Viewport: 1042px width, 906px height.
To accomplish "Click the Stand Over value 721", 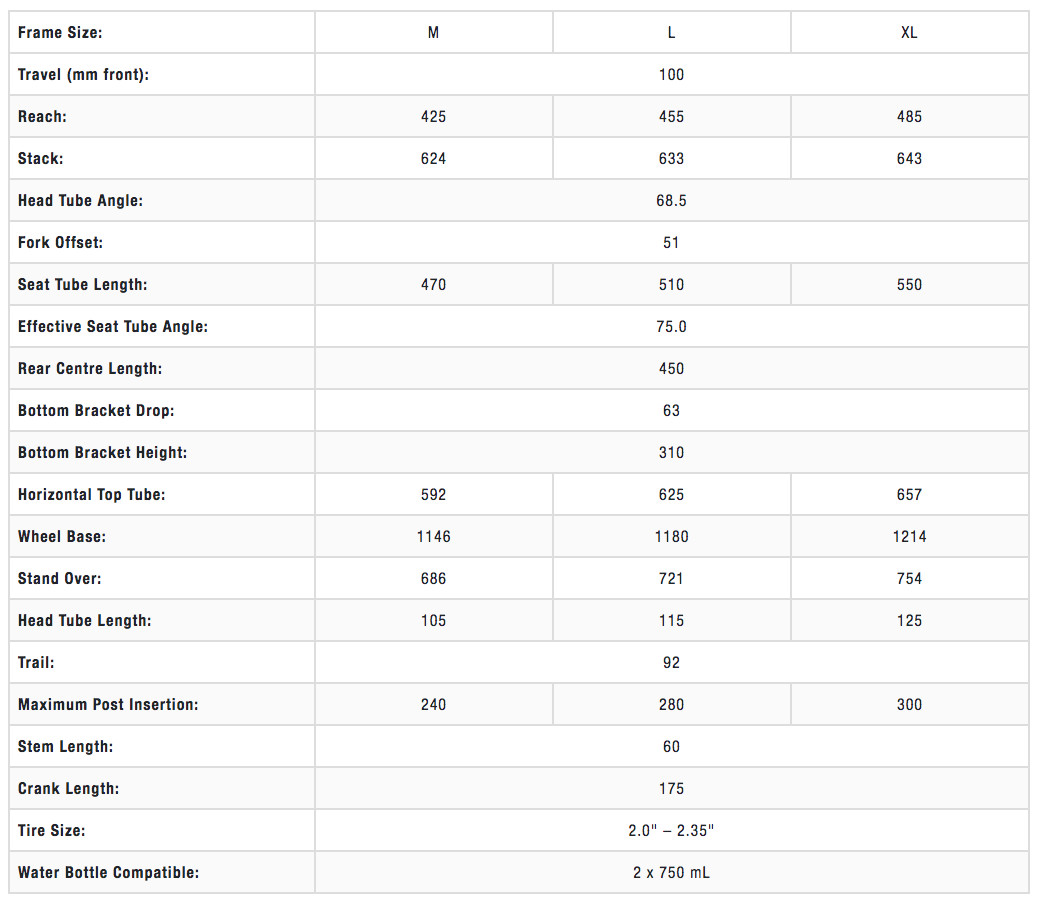I will (671, 579).
